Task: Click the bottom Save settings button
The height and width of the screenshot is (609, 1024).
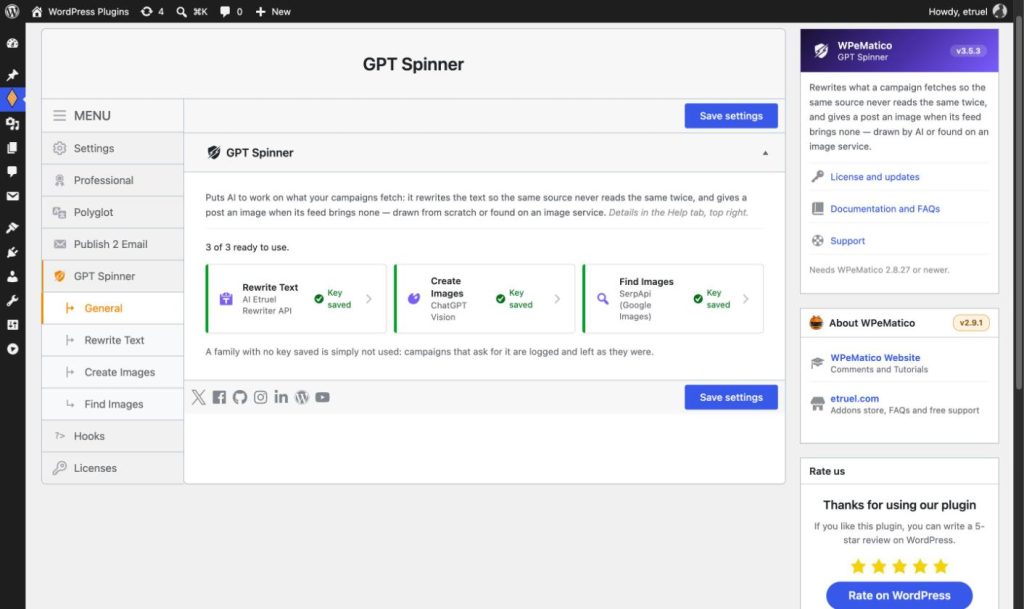Action: pyautogui.click(x=731, y=397)
